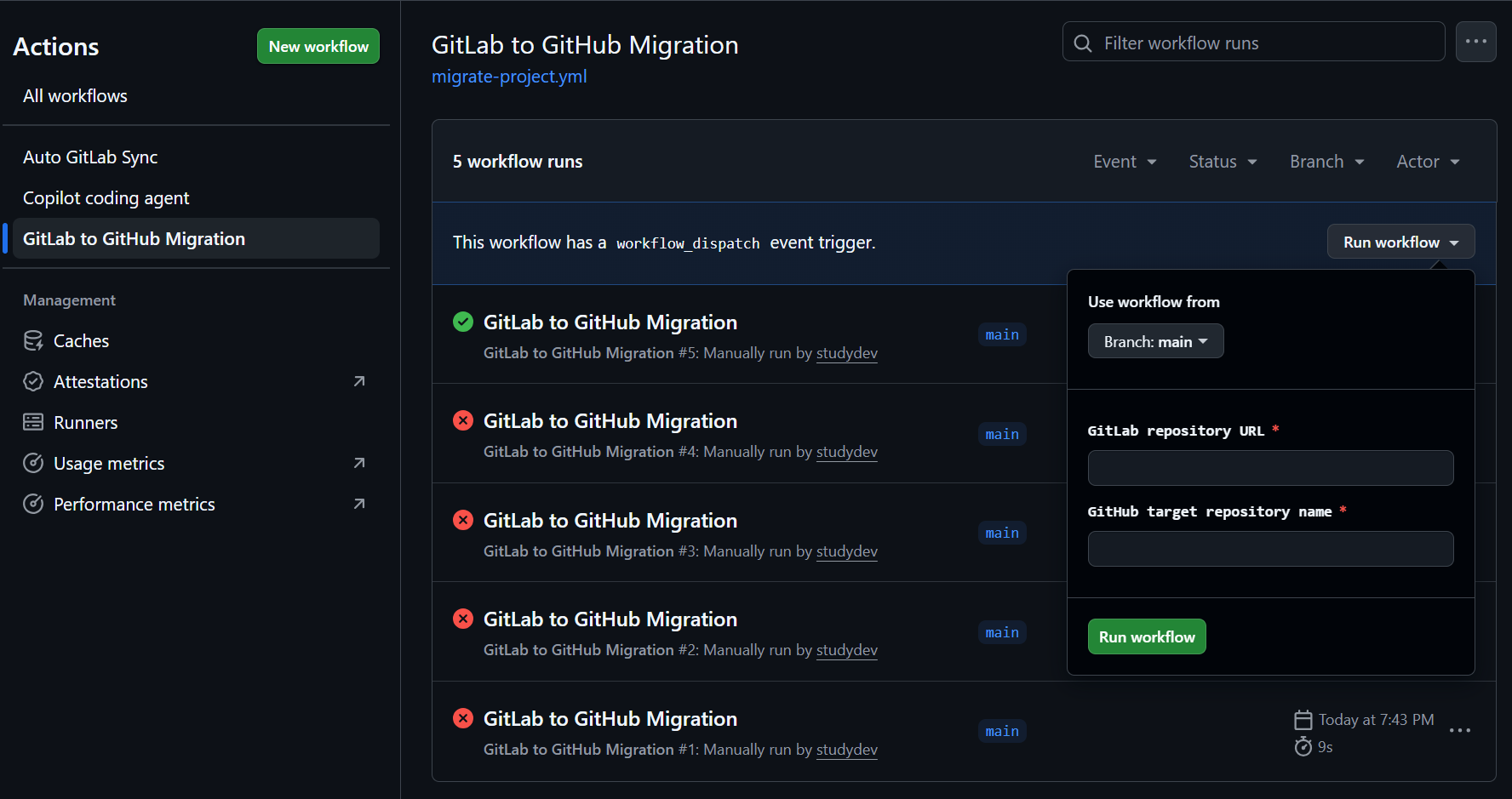Select Auto GitLab Sync workflow in sidebar
The height and width of the screenshot is (799, 1512).
pos(90,157)
